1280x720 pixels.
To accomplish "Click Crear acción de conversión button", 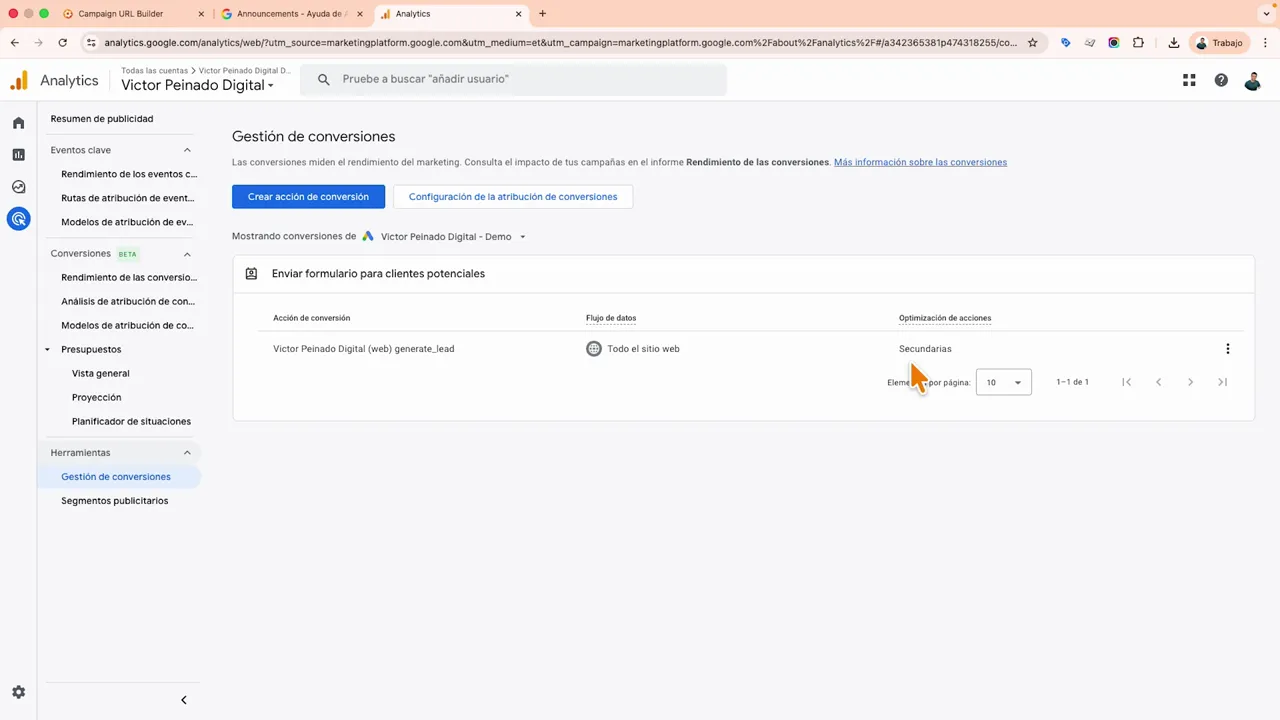I will [x=308, y=197].
